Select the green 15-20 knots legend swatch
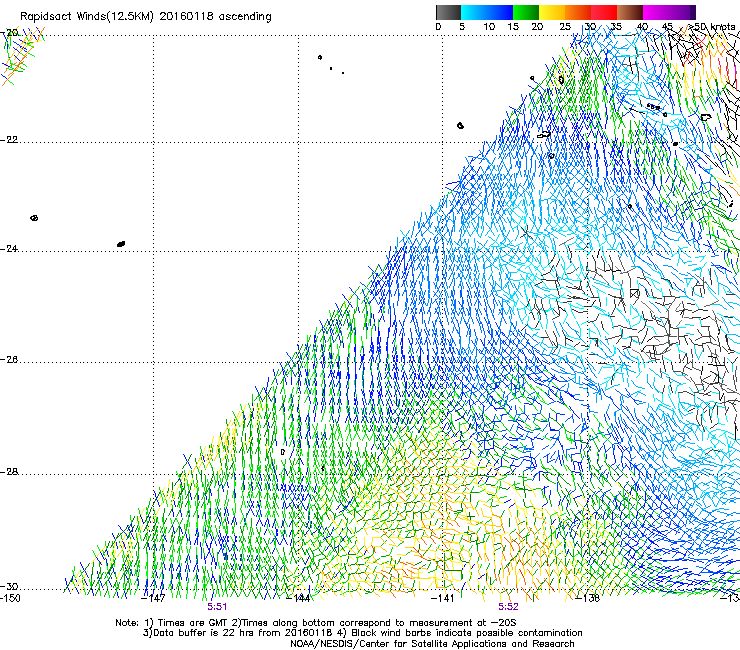The height and width of the screenshot is (650, 740). [x=526, y=12]
